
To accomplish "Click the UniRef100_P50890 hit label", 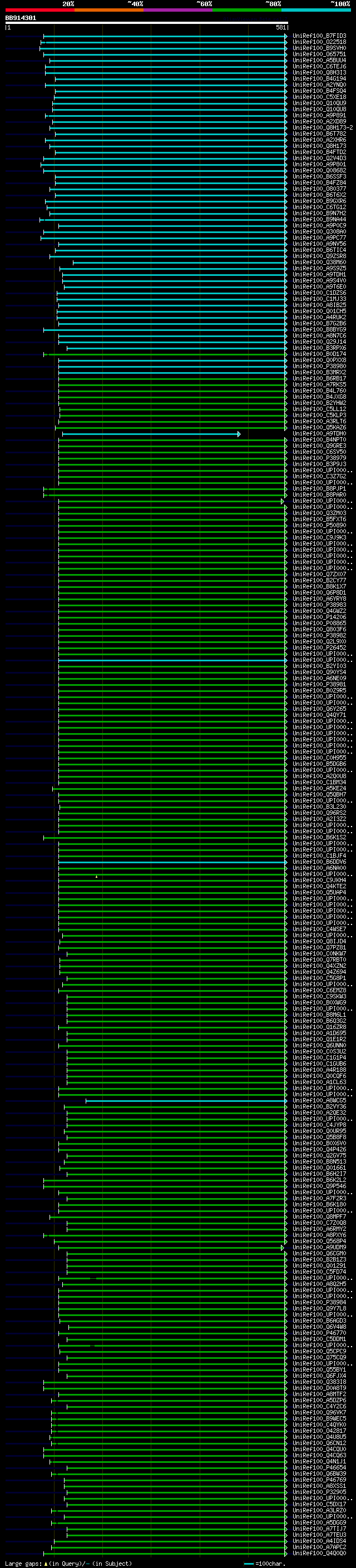I will click(x=319, y=525).
